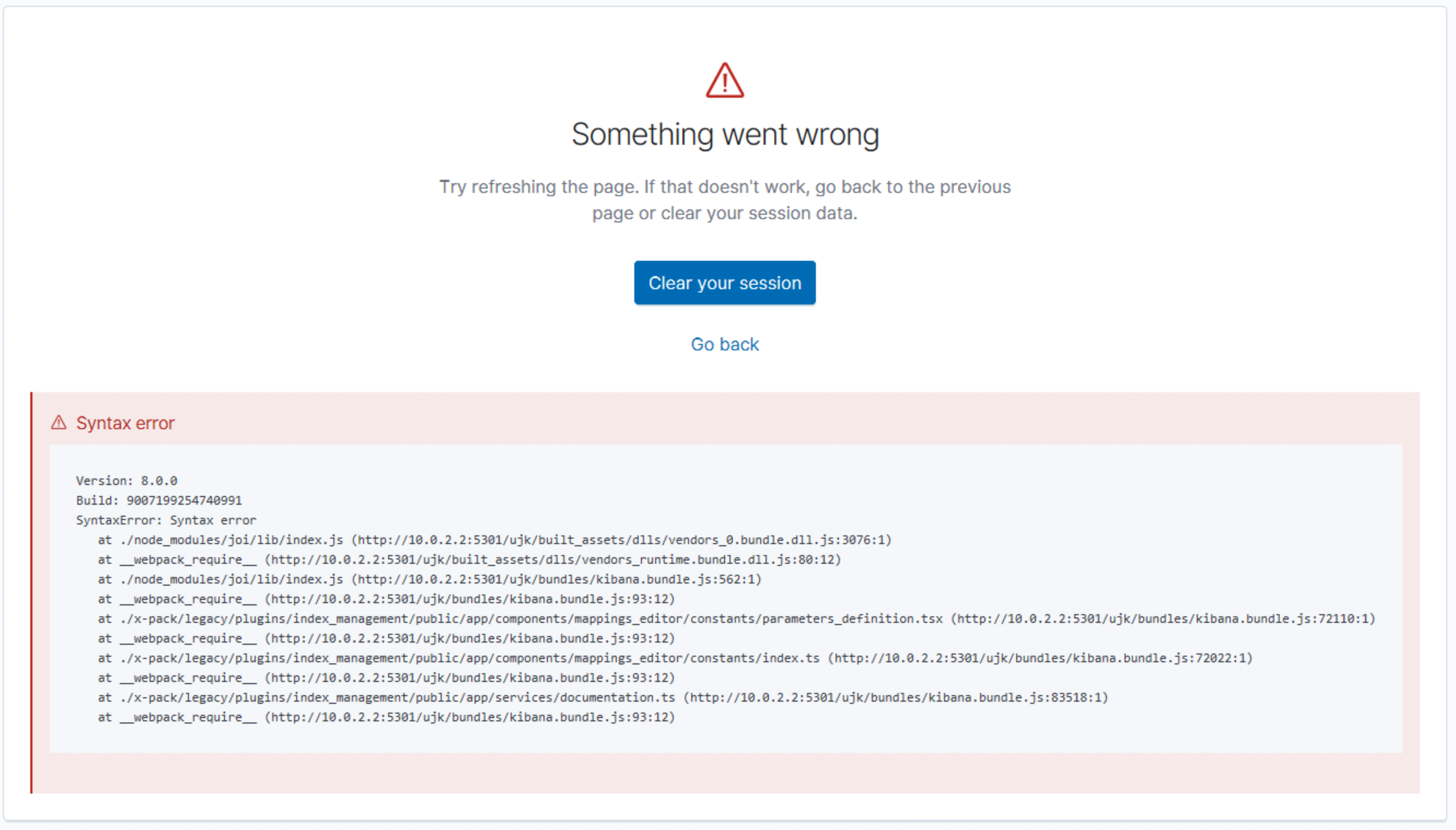Click the Something went wrong heading
1456x830 pixels.
coord(725,135)
